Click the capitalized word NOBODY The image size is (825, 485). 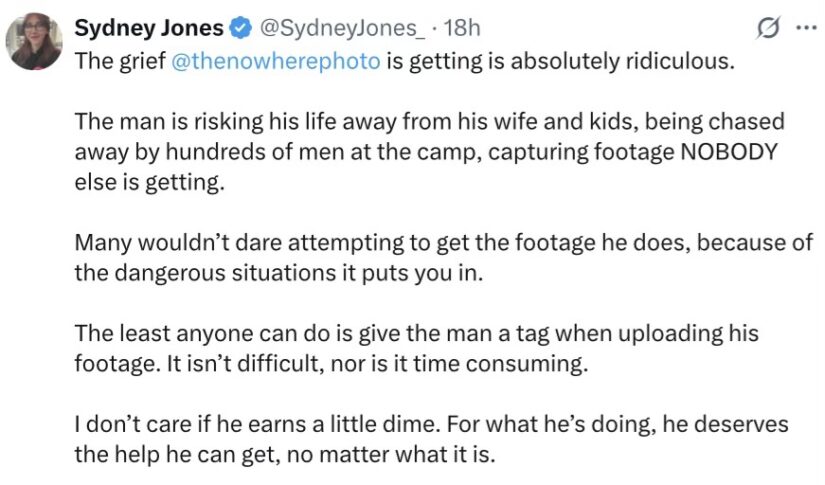click(729, 151)
